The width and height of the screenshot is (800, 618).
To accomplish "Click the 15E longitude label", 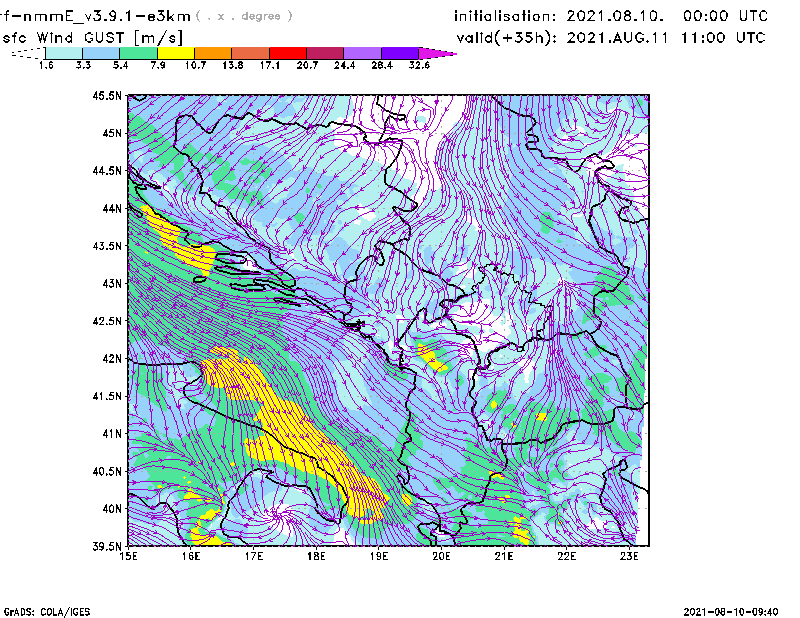I will click(x=128, y=556).
